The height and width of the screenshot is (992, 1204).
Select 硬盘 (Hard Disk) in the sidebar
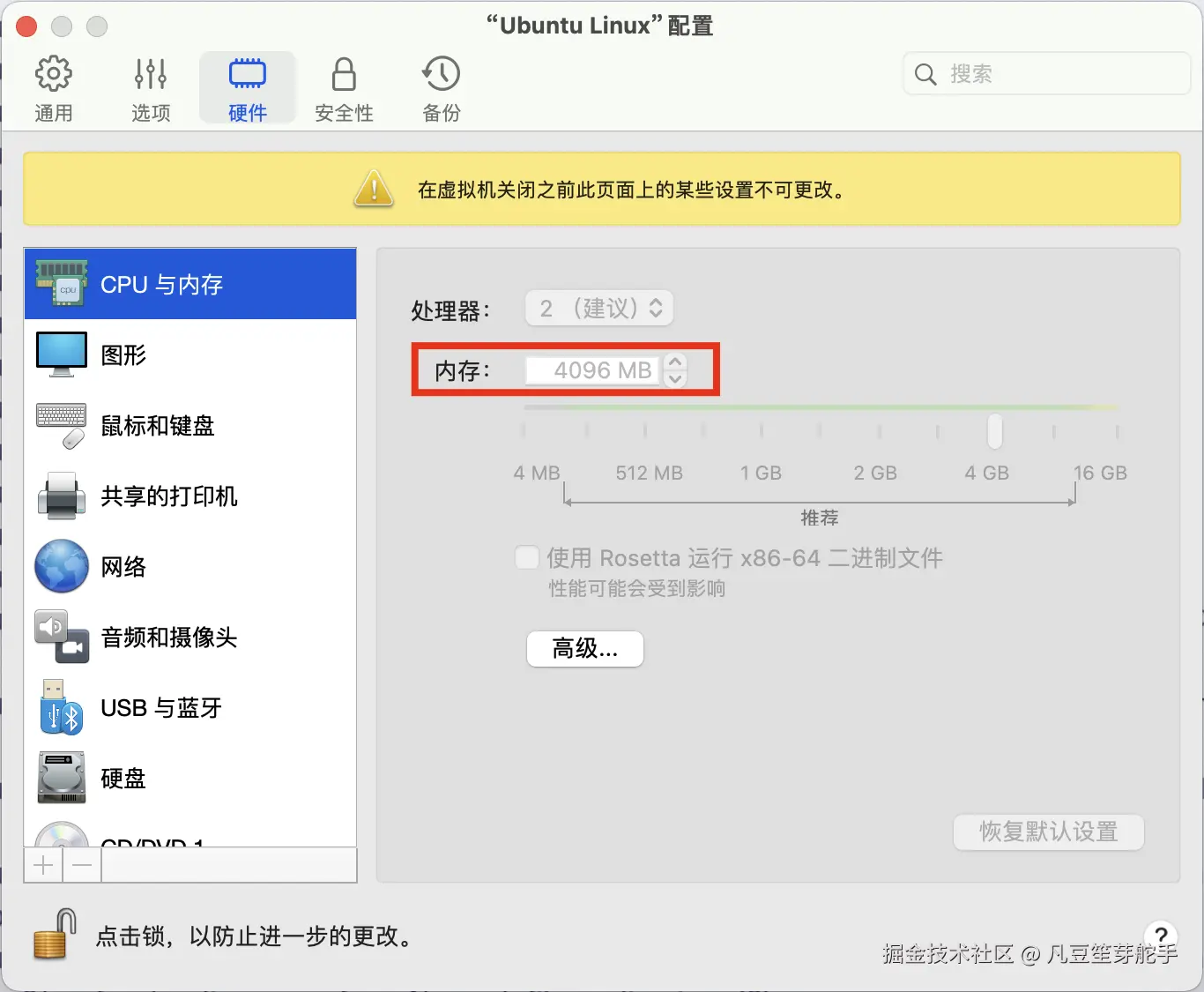[190, 778]
